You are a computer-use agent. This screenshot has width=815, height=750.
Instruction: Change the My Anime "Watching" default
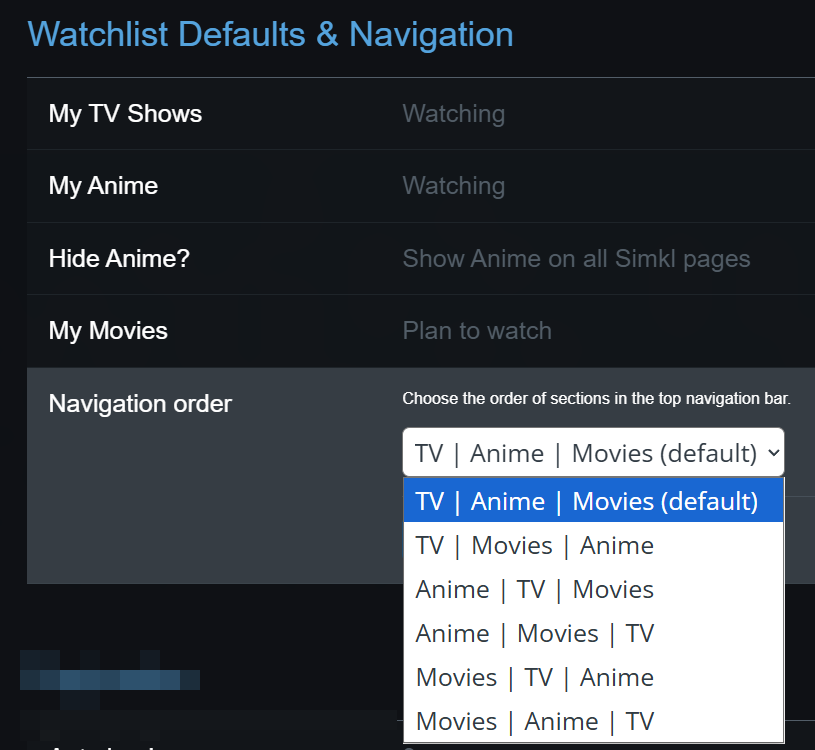click(453, 186)
